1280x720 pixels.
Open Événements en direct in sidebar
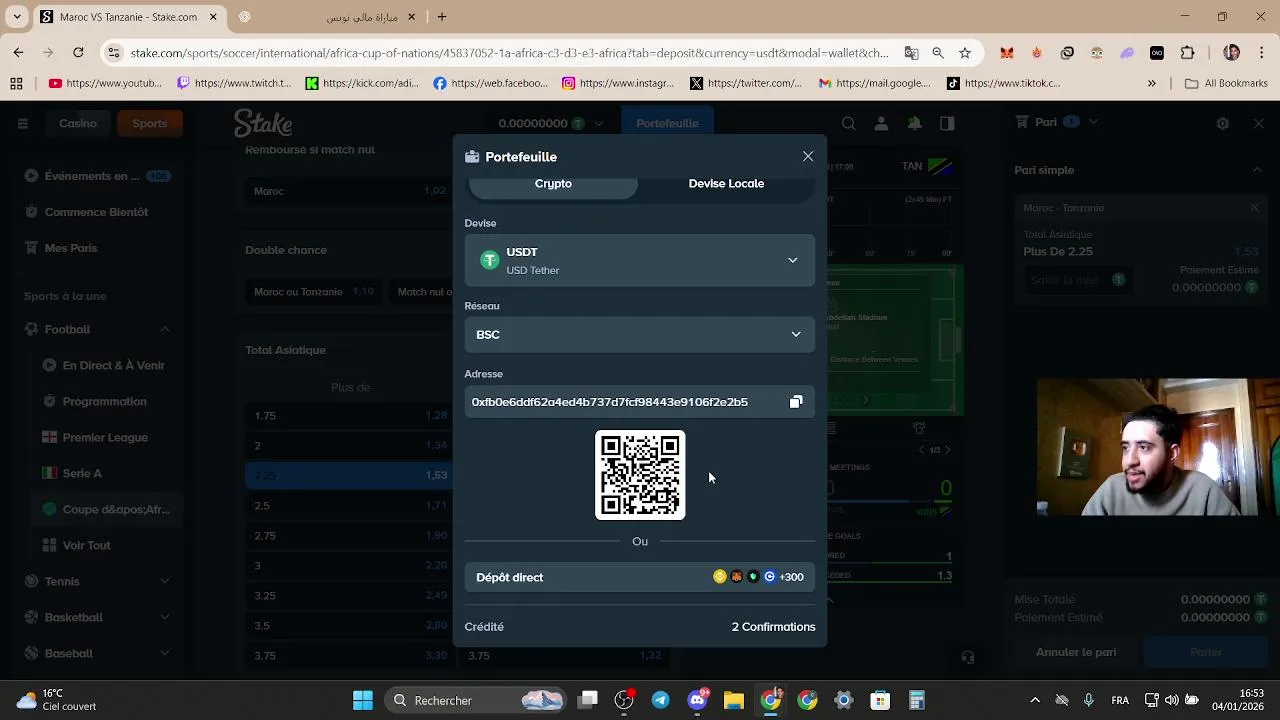click(x=97, y=176)
